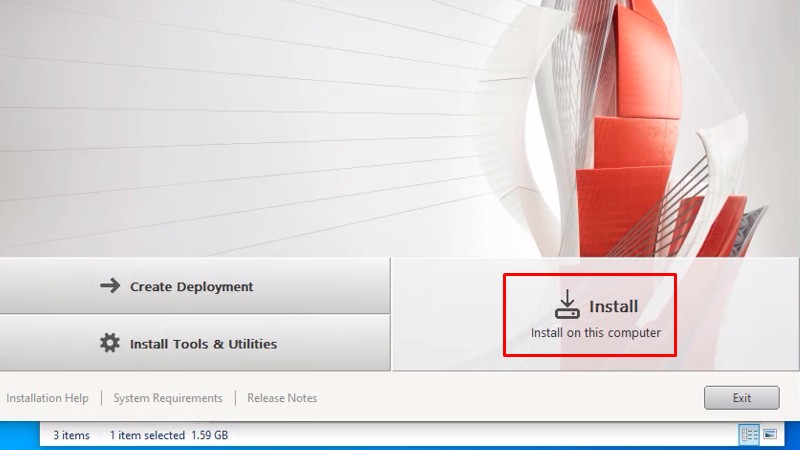Click the "3 items" count in status bar
This screenshot has height=450, width=800.
click(x=71, y=435)
